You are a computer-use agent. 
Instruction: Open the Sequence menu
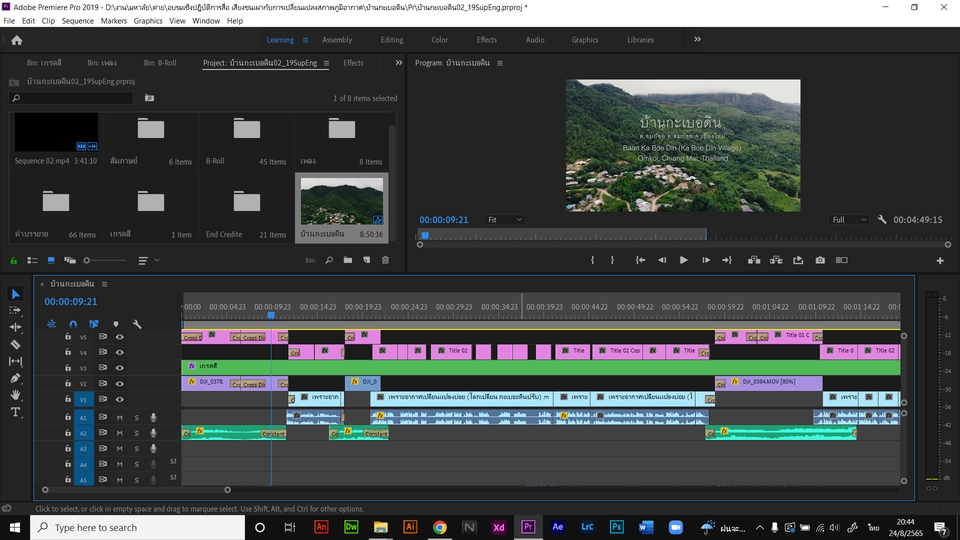[x=77, y=20]
